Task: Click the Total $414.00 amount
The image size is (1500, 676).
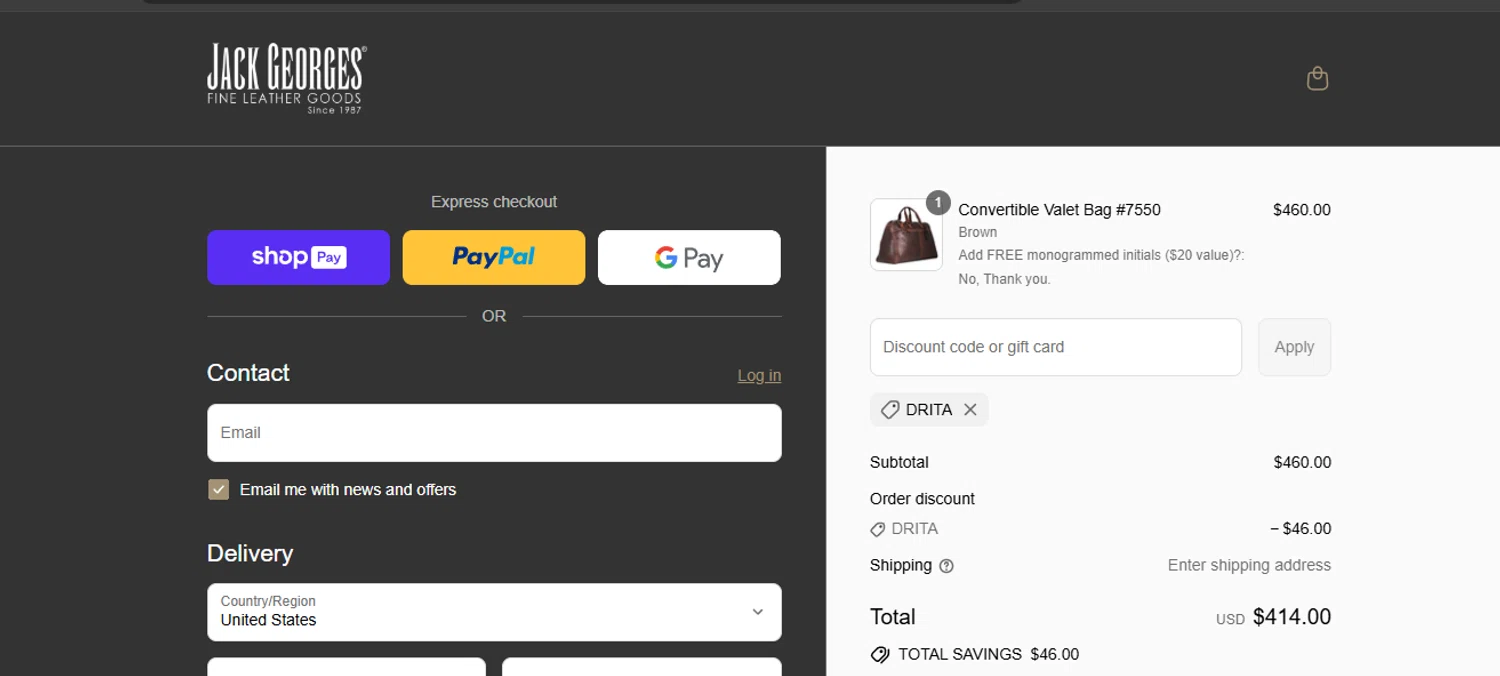Action: pos(1291,617)
